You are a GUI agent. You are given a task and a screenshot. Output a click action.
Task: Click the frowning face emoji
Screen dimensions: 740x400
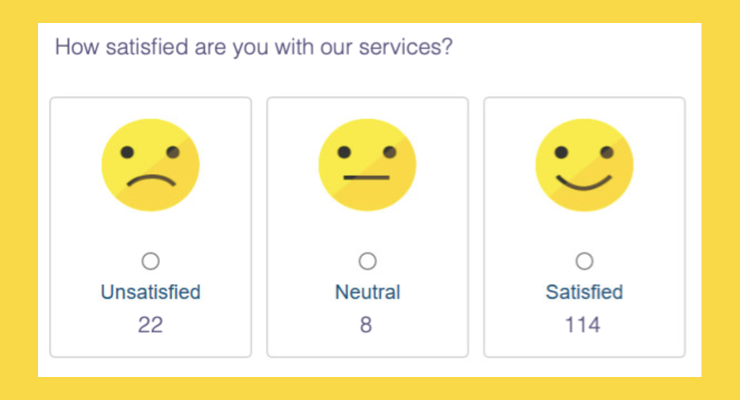coord(150,164)
